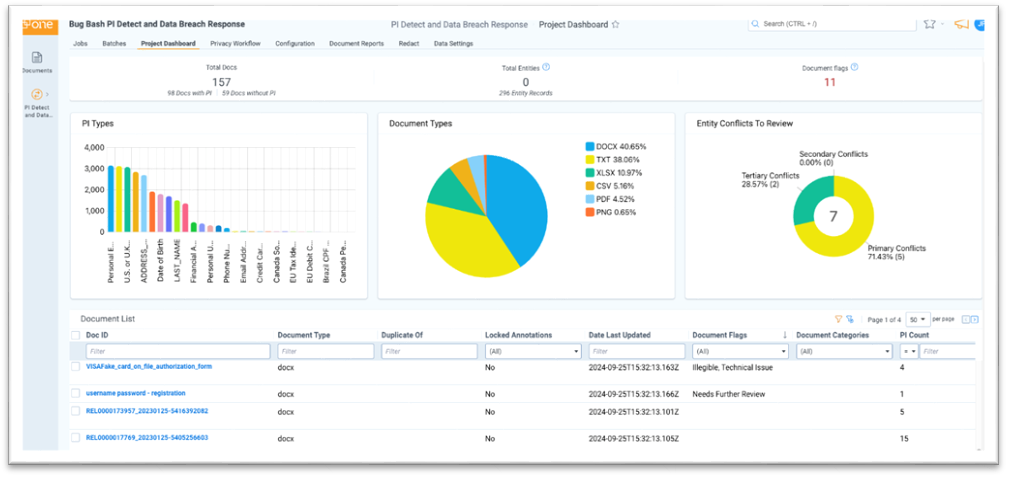The height and width of the screenshot is (477, 1009).
Task: Open the Redact tab
Action: coord(409,44)
